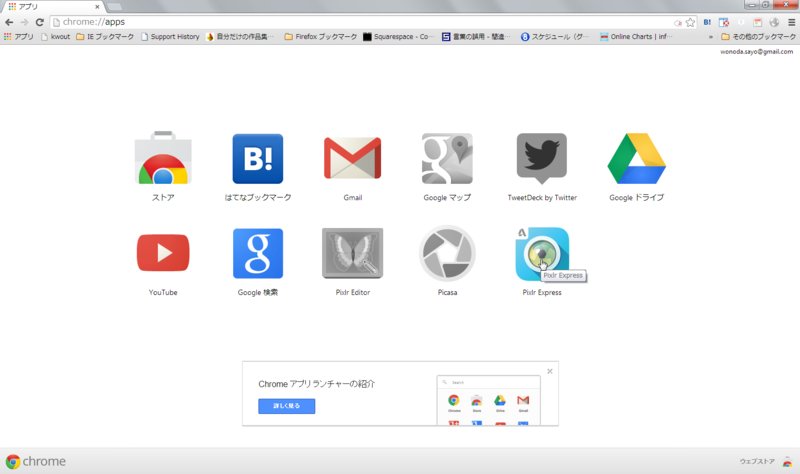800x474 pixels.
Task: Open a new tab with the new-tab button
Action: click(x=114, y=7)
